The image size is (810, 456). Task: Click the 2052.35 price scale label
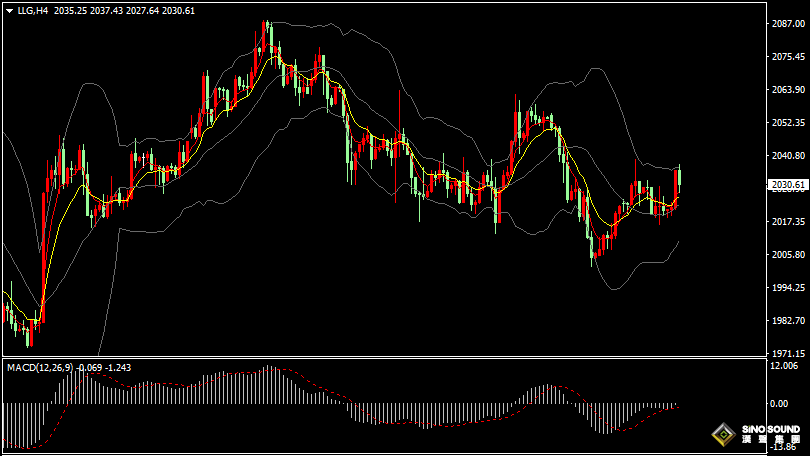coord(789,123)
